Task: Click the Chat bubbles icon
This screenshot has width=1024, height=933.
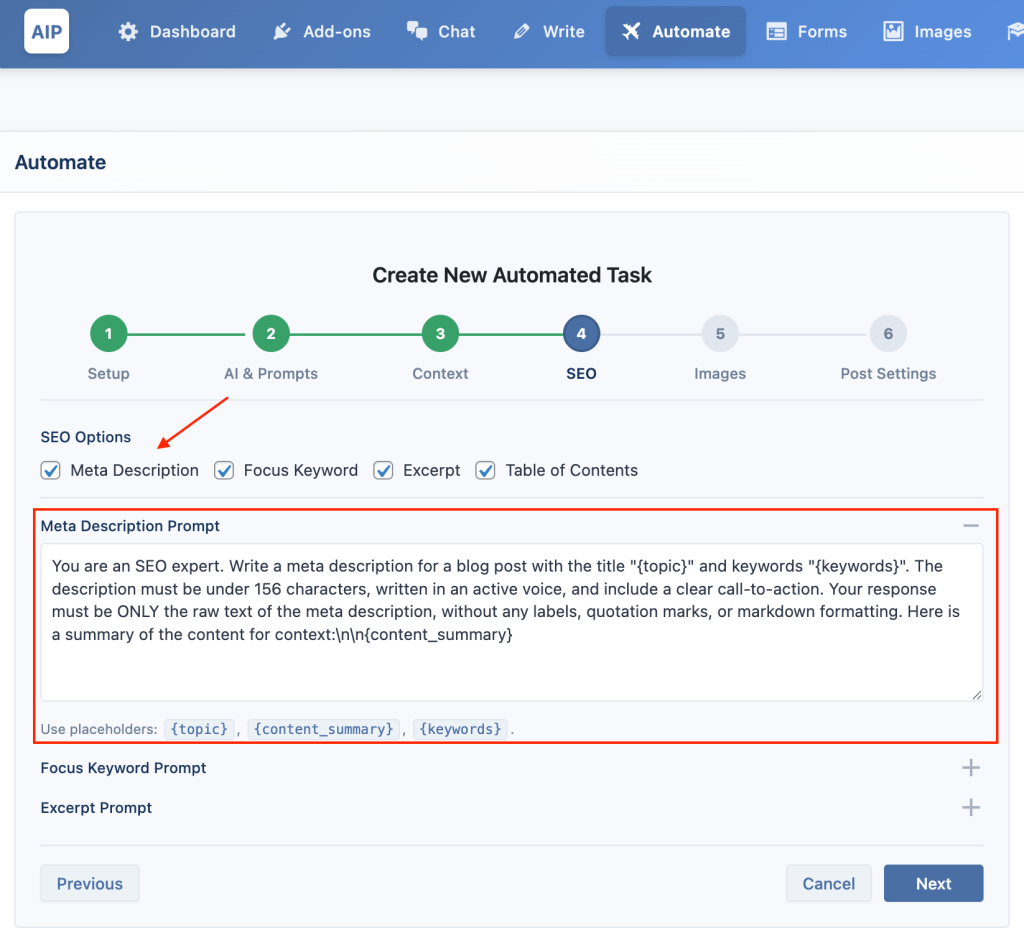Action: [417, 31]
